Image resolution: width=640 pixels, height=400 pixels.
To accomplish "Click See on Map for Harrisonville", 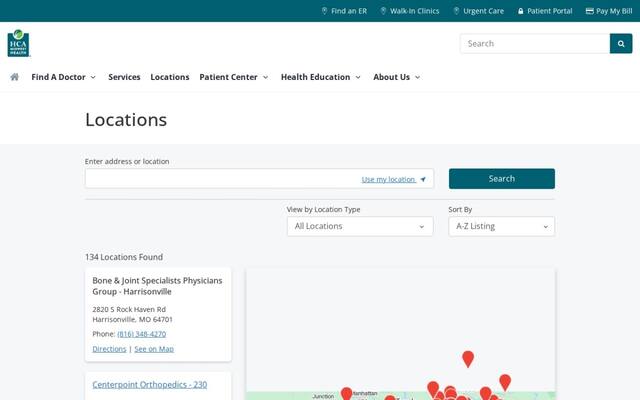I will click(154, 349).
